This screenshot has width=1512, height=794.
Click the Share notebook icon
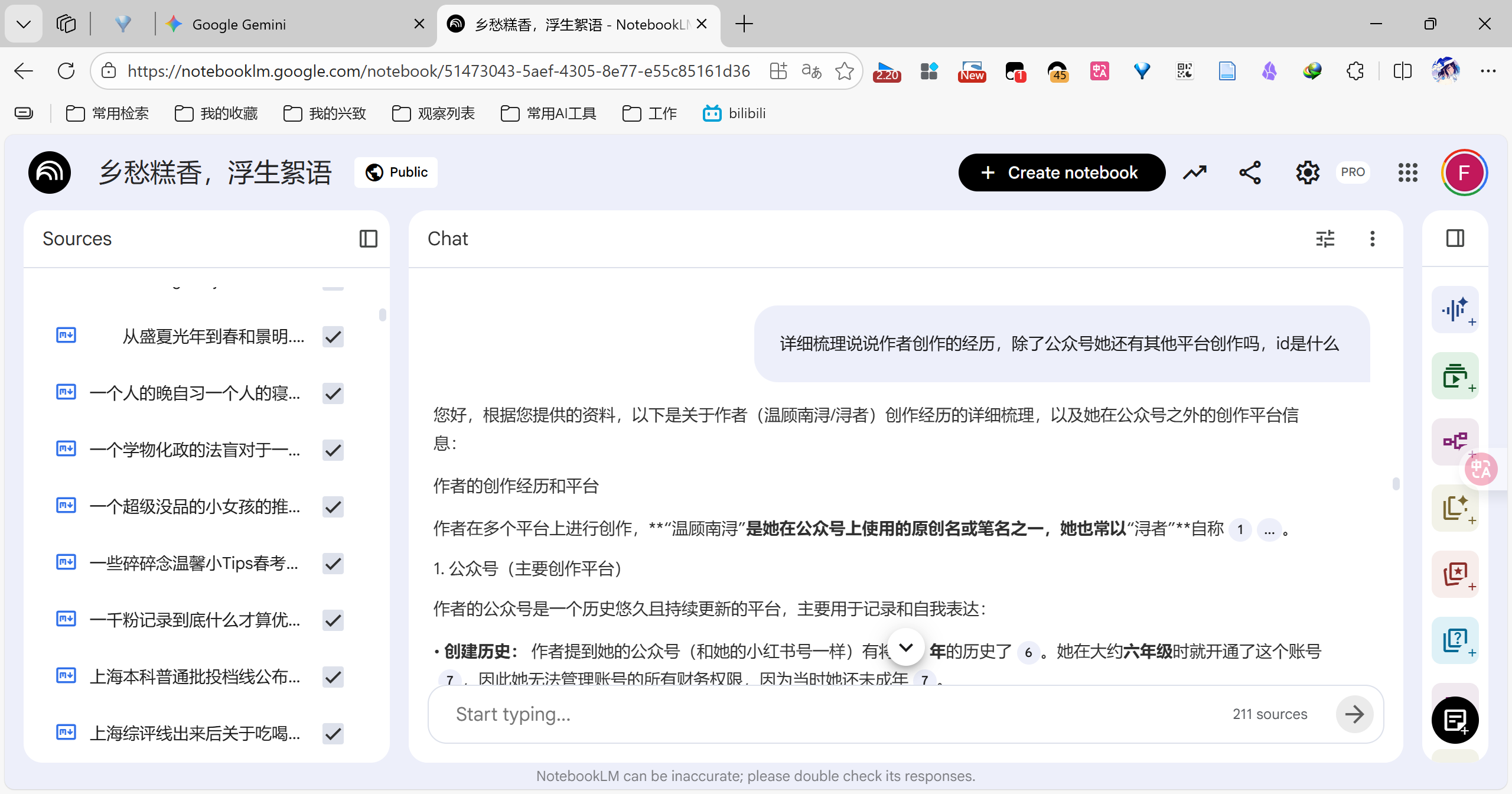(1250, 173)
